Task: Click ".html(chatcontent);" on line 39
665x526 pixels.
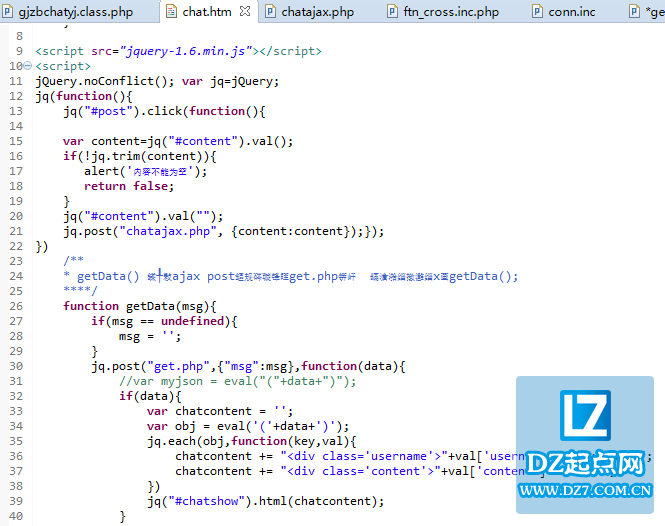Action: [x=318, y=501]
